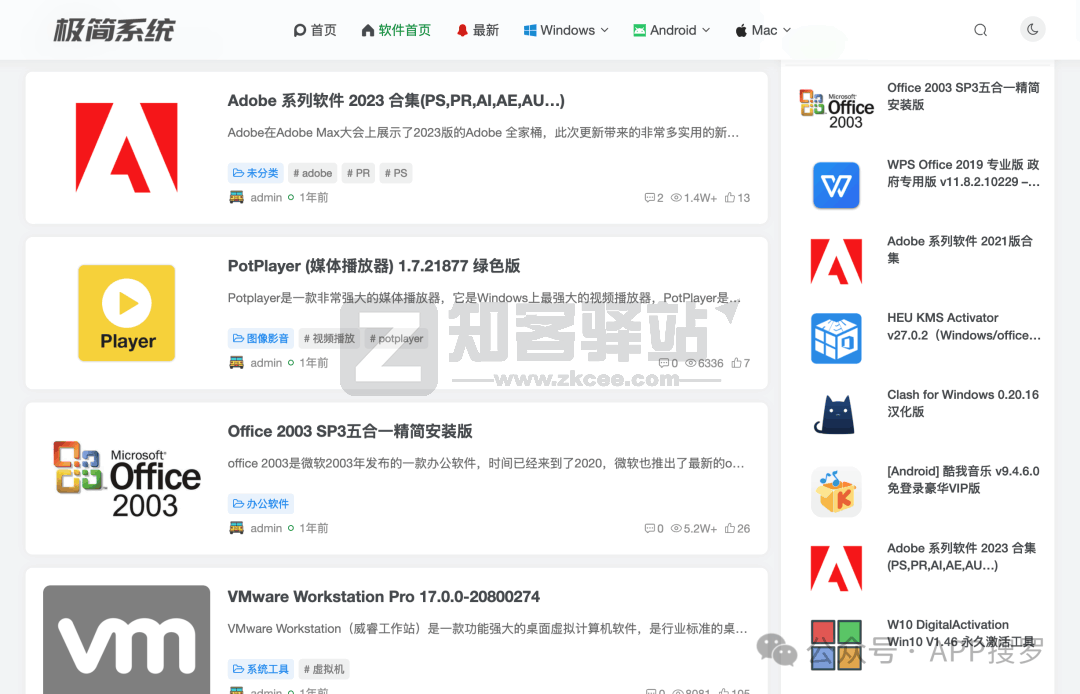
Task: Expand the Windows dropdown menu
Action: [x=565, y=30]
